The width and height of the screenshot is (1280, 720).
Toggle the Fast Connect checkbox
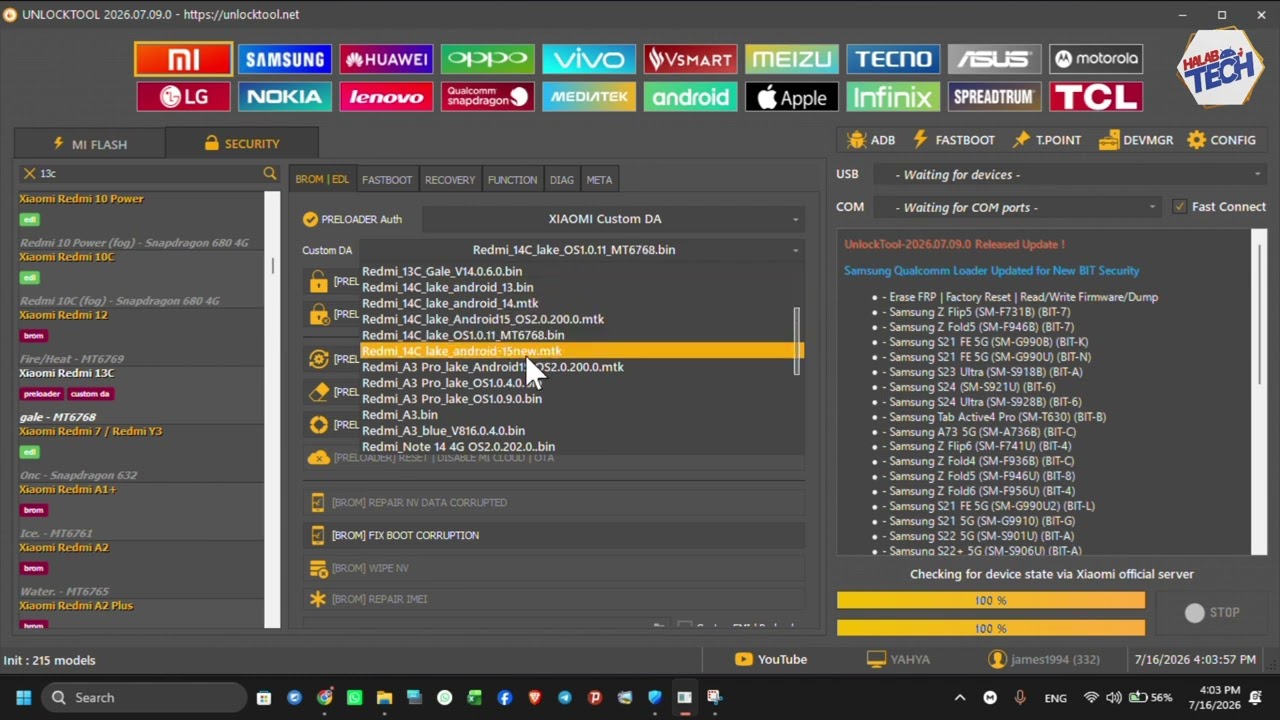click(1180, 206)
